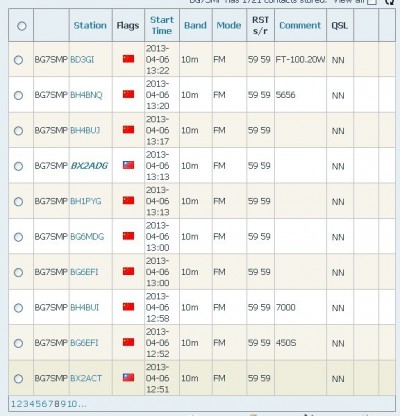Screen dimensions: 400x416
Task: Go to page 10 in the pagination
Action: (73, 404)
